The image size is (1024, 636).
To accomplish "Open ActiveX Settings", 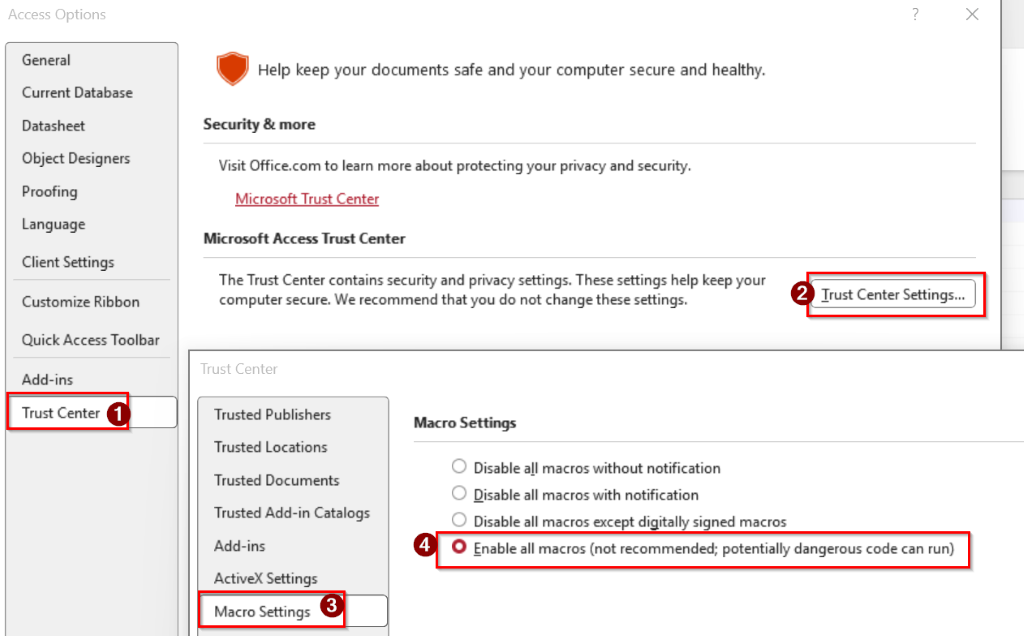I will click(266, 578).
